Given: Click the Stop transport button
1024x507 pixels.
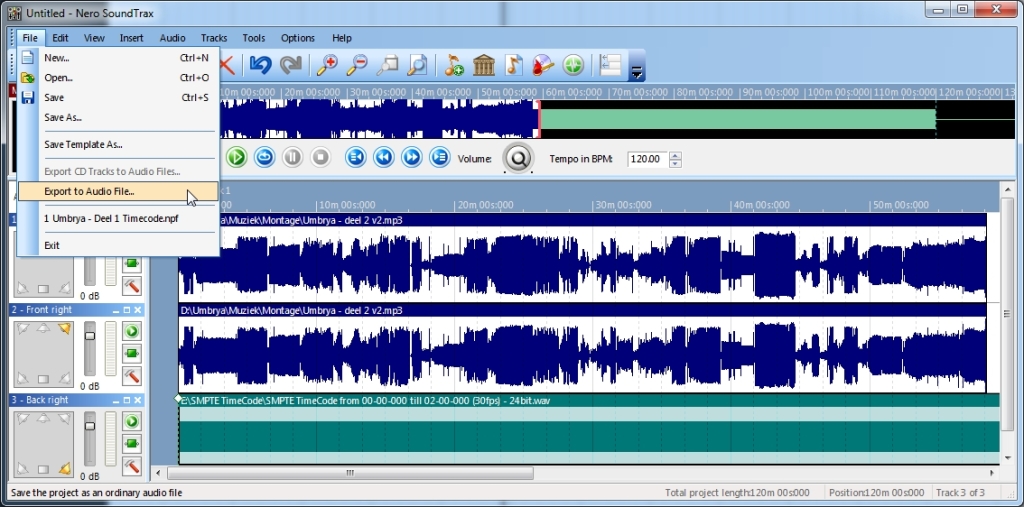Looking at the screenshot, I should pos(320,157).
